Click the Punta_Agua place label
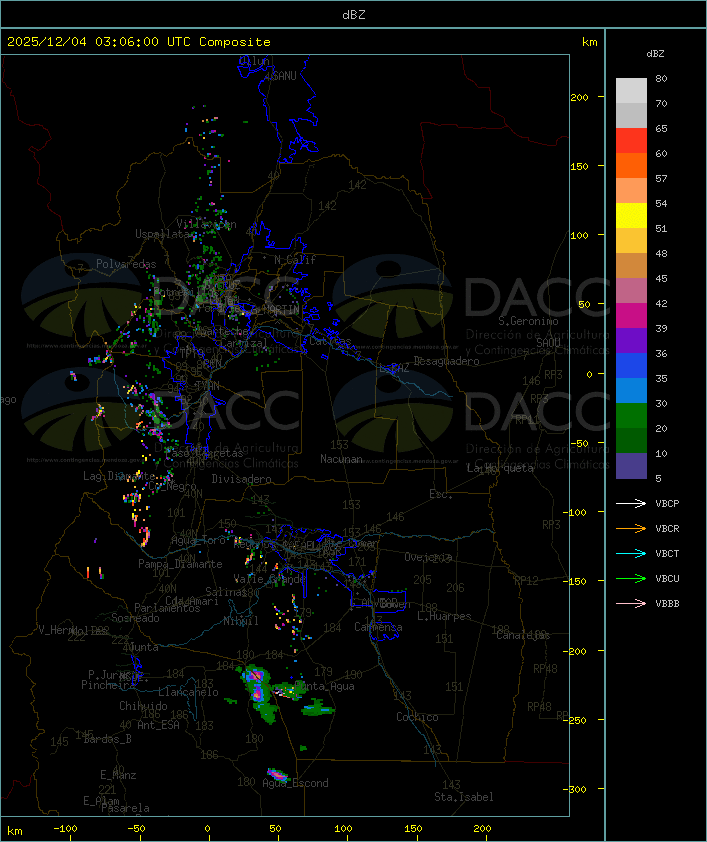This screenshot has height=842, width=707. click(326, 686)
